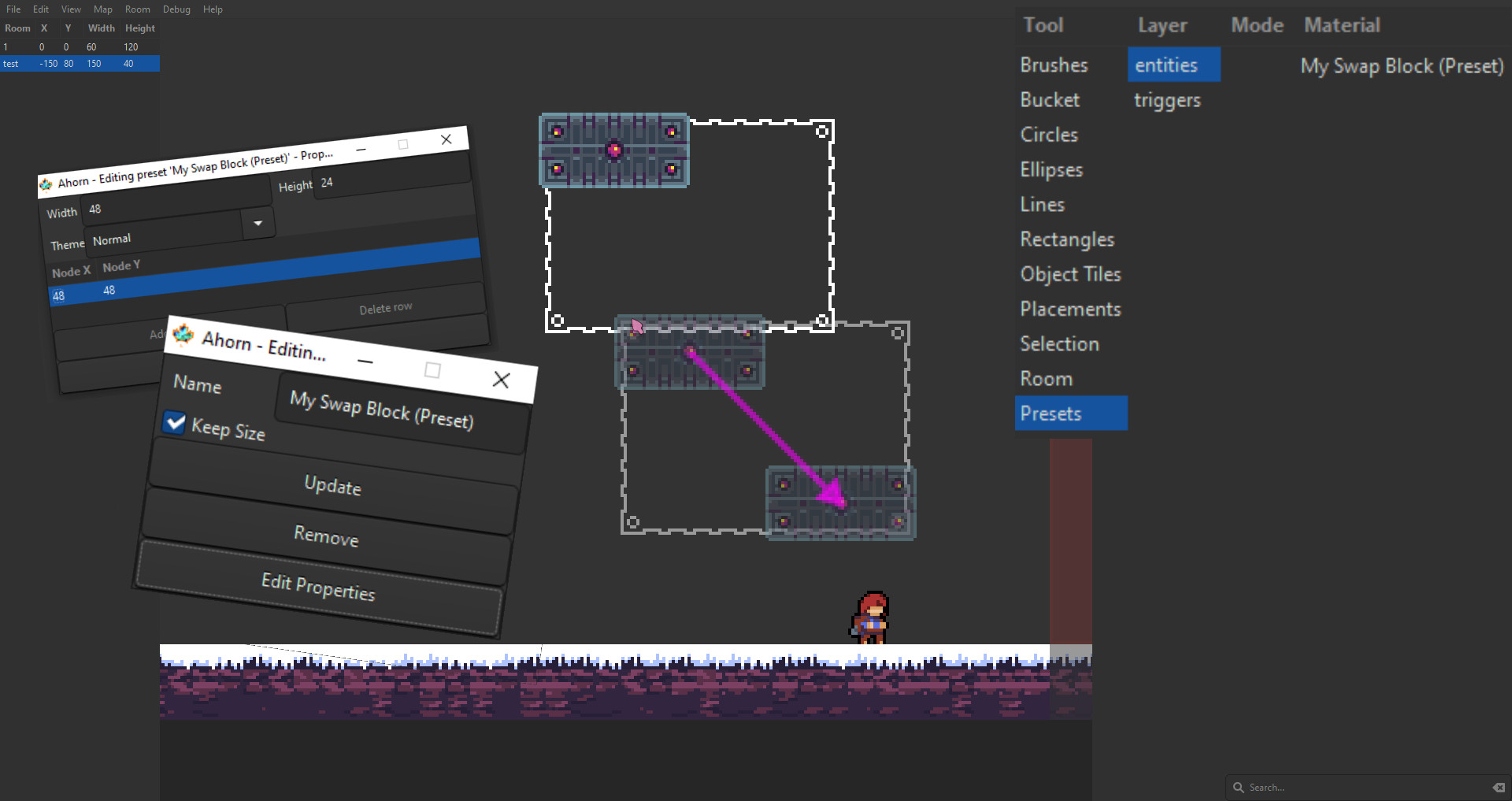Image resolution: width=1512 pixels, height=801 pixels.
Task: Click the Delete row button
Action: (x=385, y=307)
